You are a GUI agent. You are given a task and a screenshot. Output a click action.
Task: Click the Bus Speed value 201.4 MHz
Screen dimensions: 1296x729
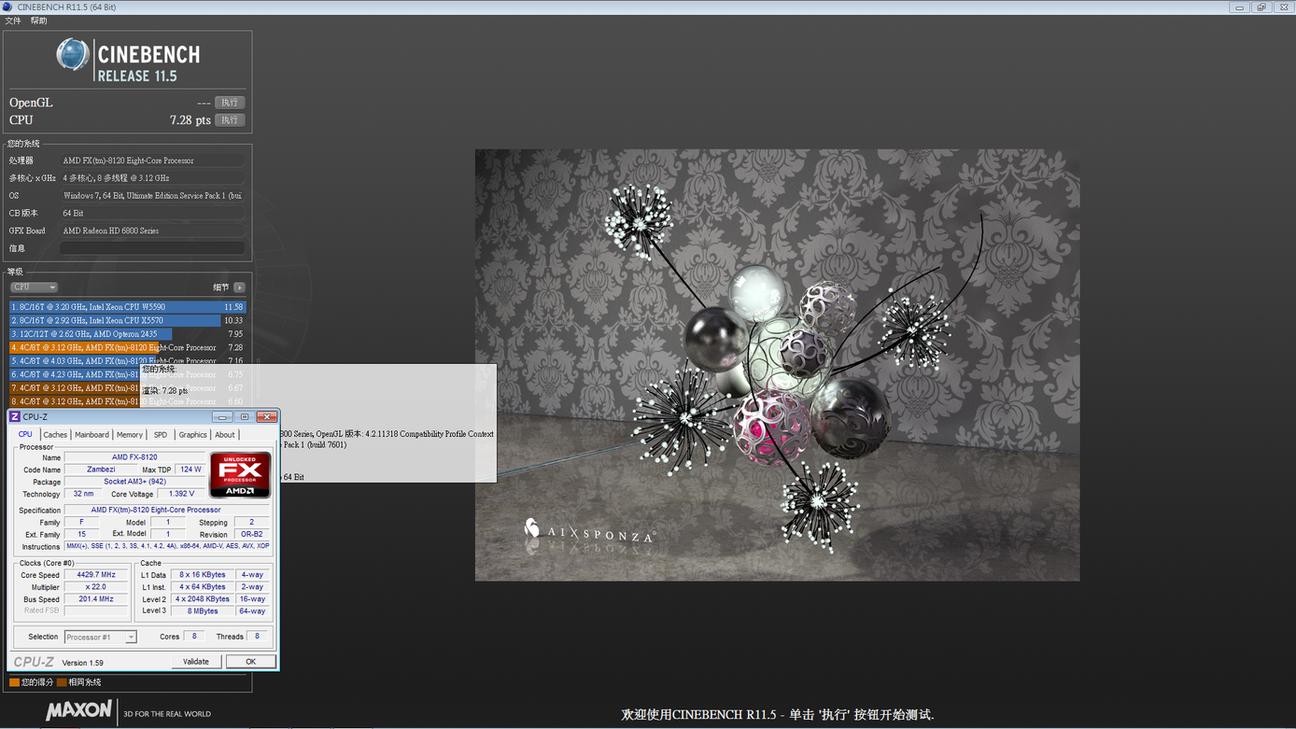tap(96, 599)
